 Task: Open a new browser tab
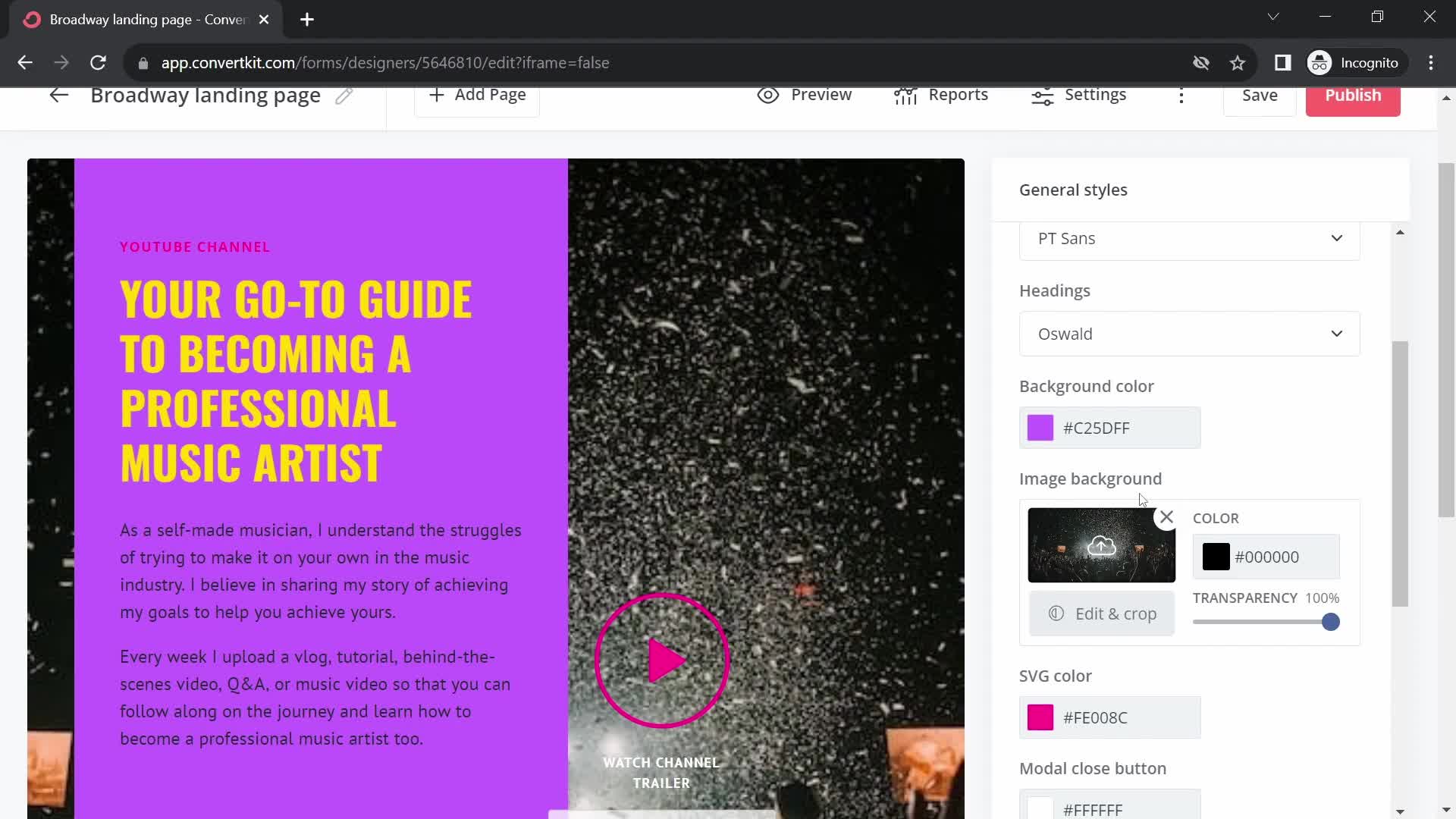pyautogui.click(x=307, y=20)
